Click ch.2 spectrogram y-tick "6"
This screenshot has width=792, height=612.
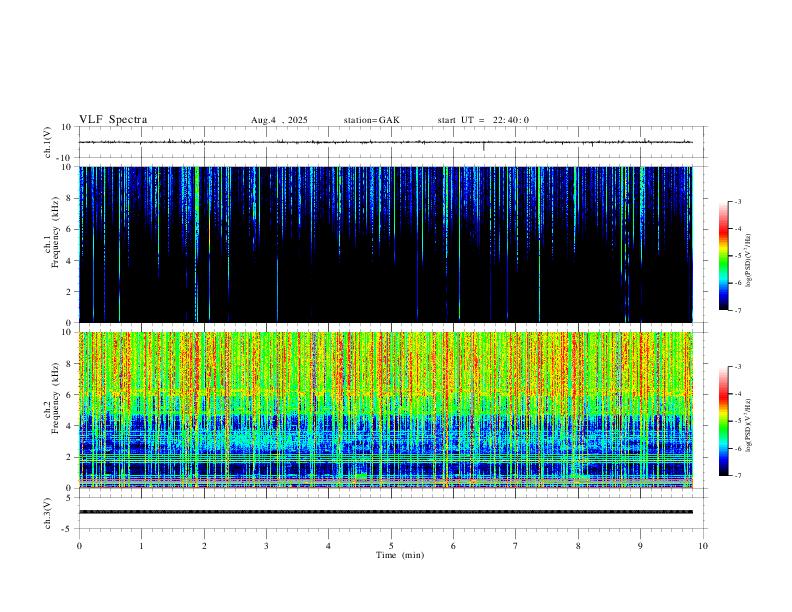point(69,395)
